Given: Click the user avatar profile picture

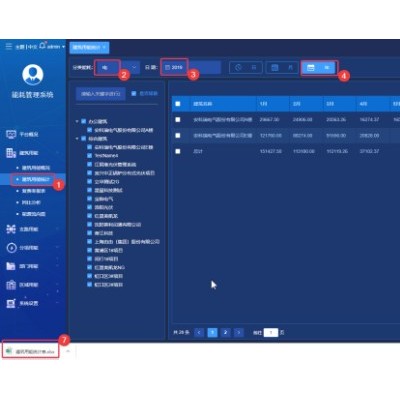Looking at the screenshot, I should [33, 74].
